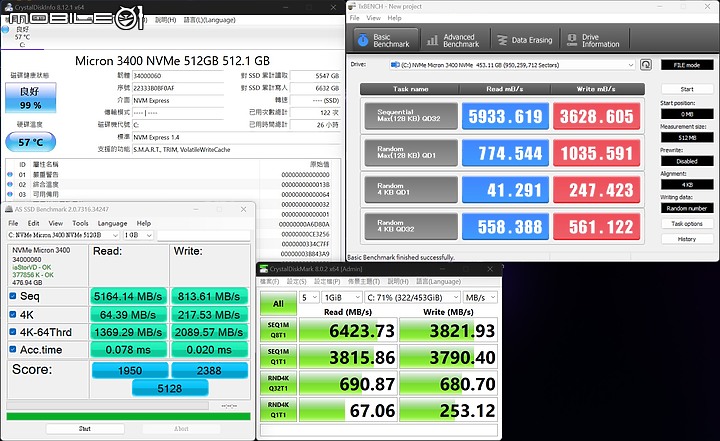Open Help menu in TxBENCH
The width and height of the screenshot is (720, 441).
pyautogui.click(x=394, y=18)
